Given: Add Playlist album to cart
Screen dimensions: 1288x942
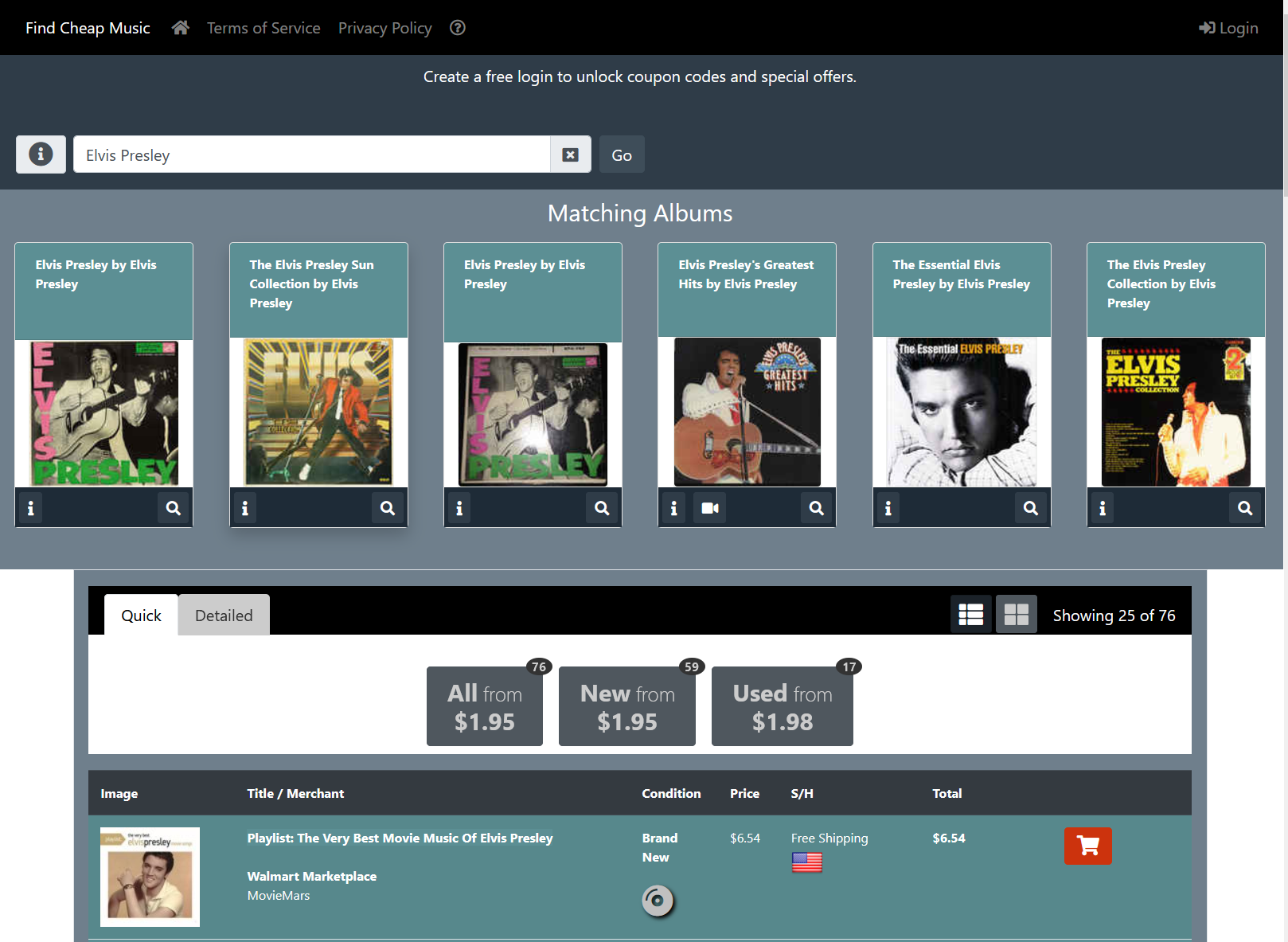Looking at the screenshot, I should coord(1087,846).
